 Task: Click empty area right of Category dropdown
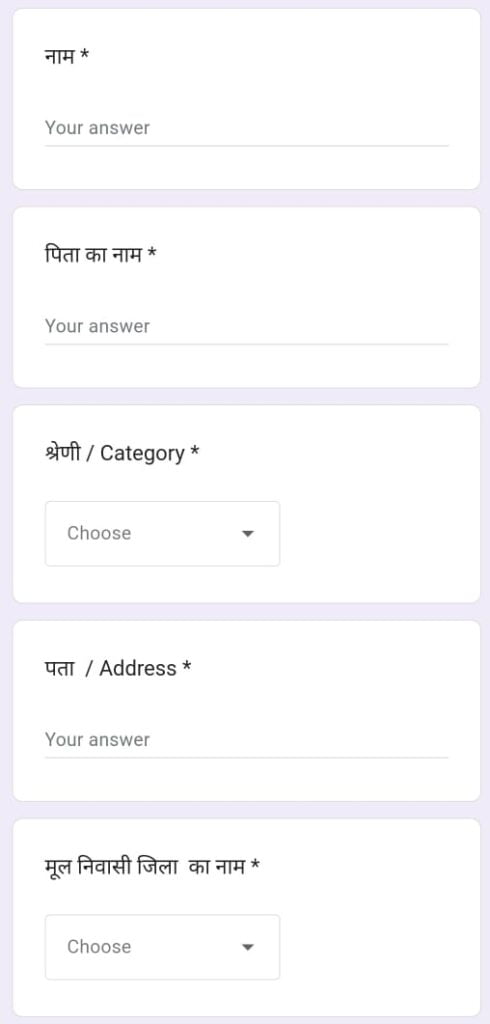coord(379,534)
